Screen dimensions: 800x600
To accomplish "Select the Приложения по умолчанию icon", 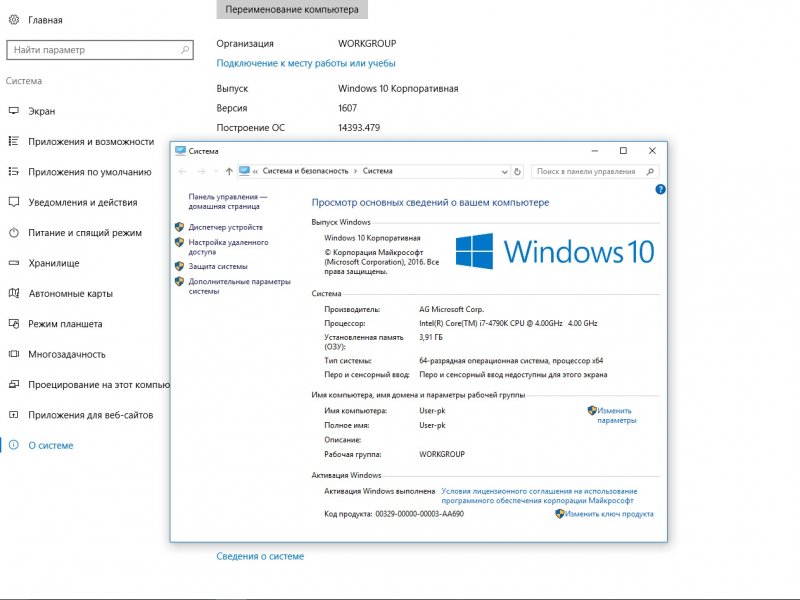I will pos(14,171).
